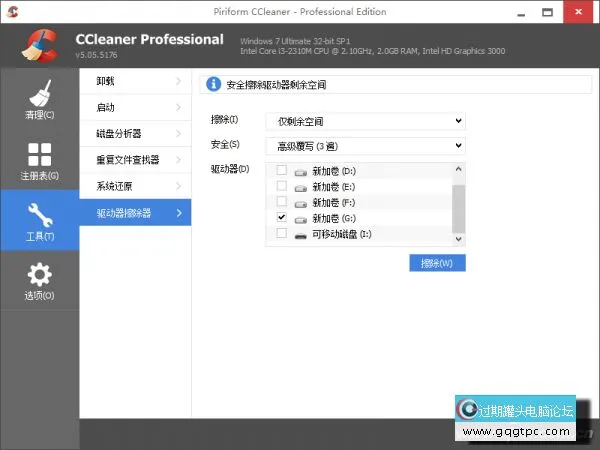Viewport: 600px width, 450px height.
Task: Click the chevron on the 磁盘分析器 menu row
Action: click(x=178, y=133)
